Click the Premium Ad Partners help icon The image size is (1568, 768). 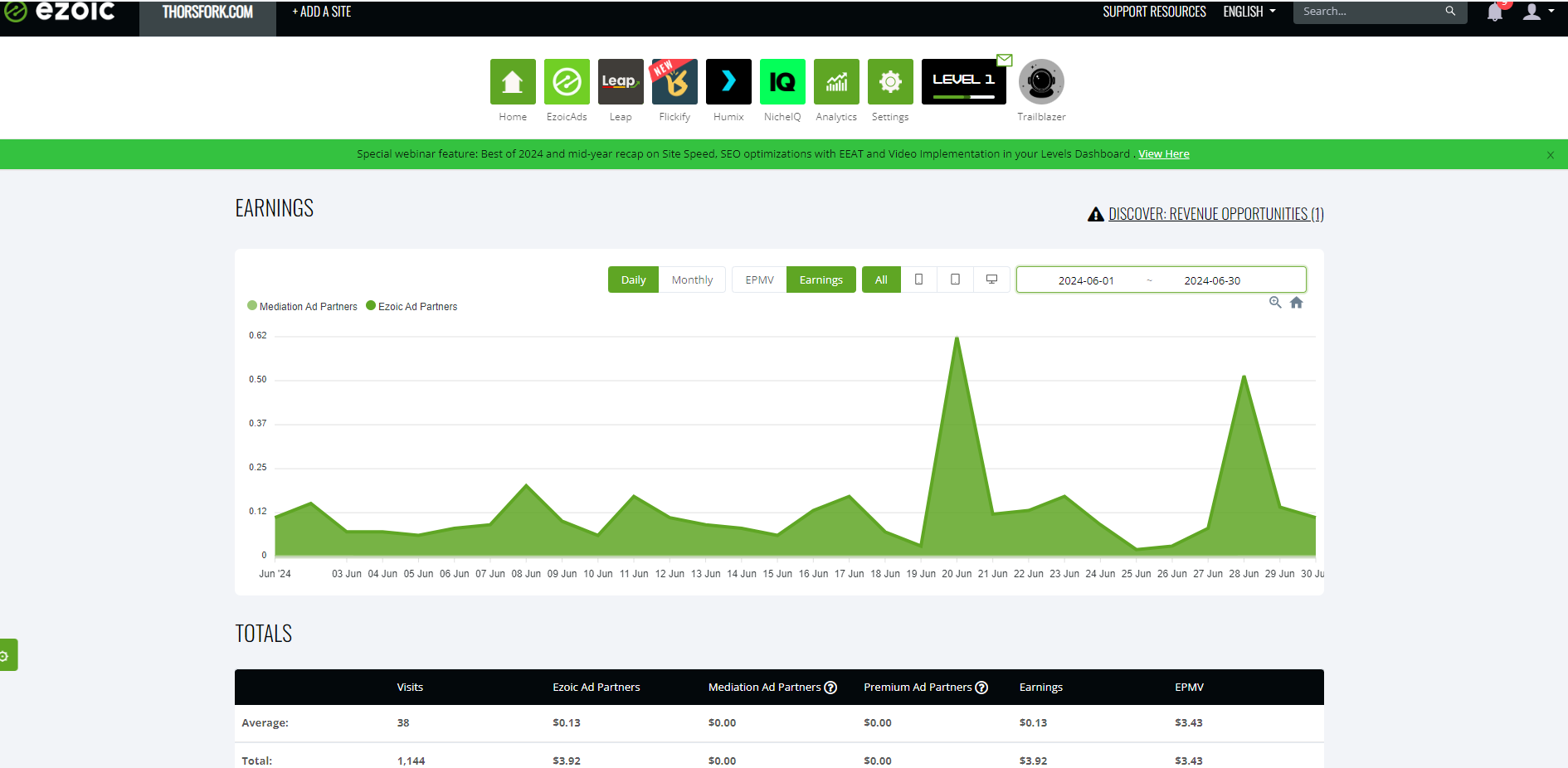[x=981, y=688]
